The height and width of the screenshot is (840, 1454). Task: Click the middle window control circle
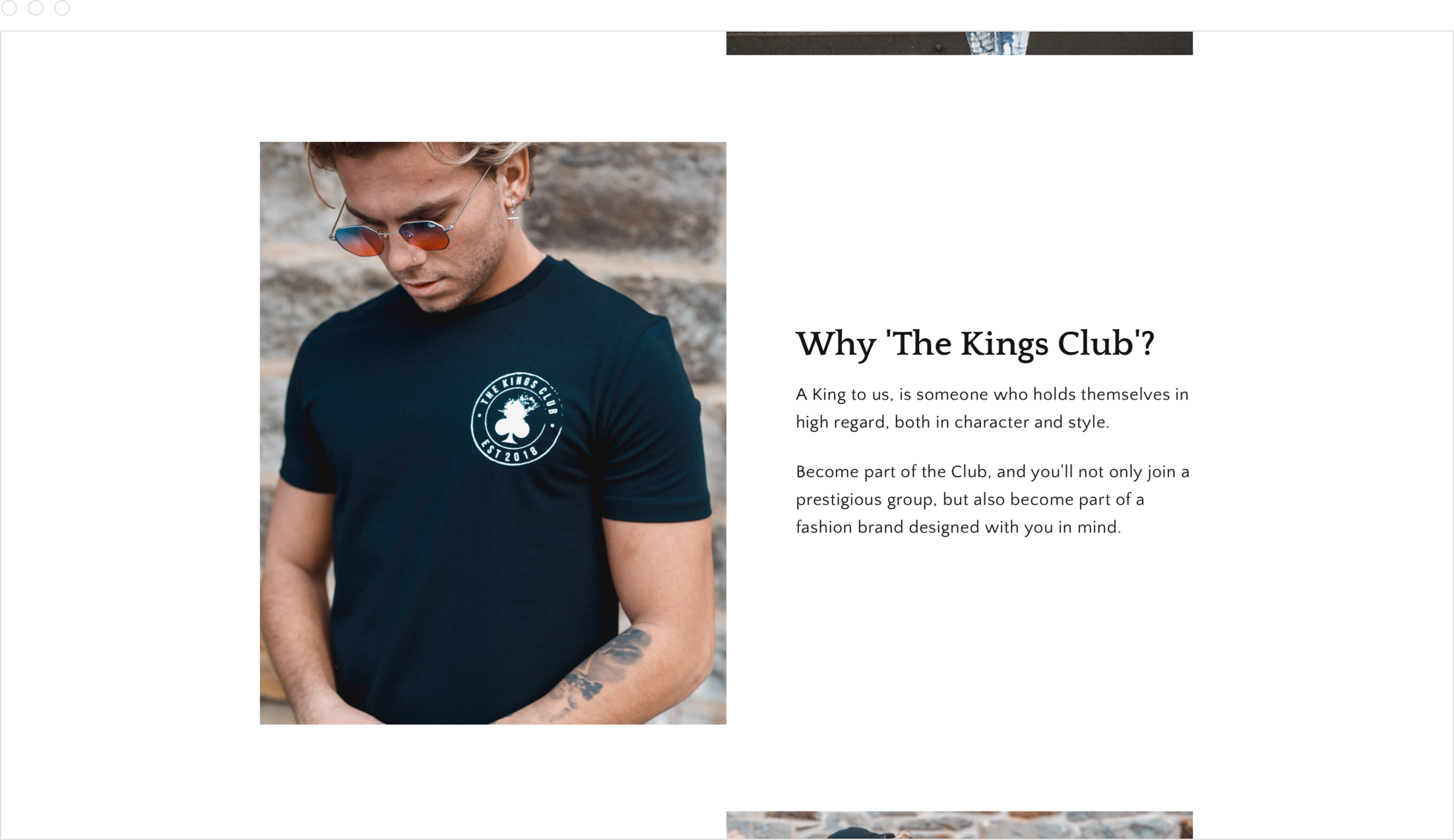tap(36, 8)
